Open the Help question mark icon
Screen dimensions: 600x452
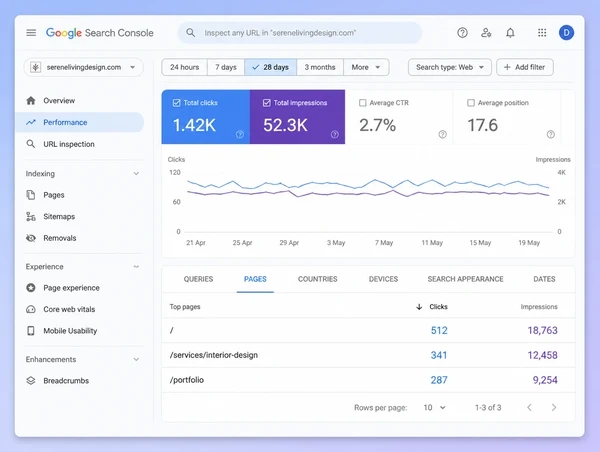(x=462, y=33)
